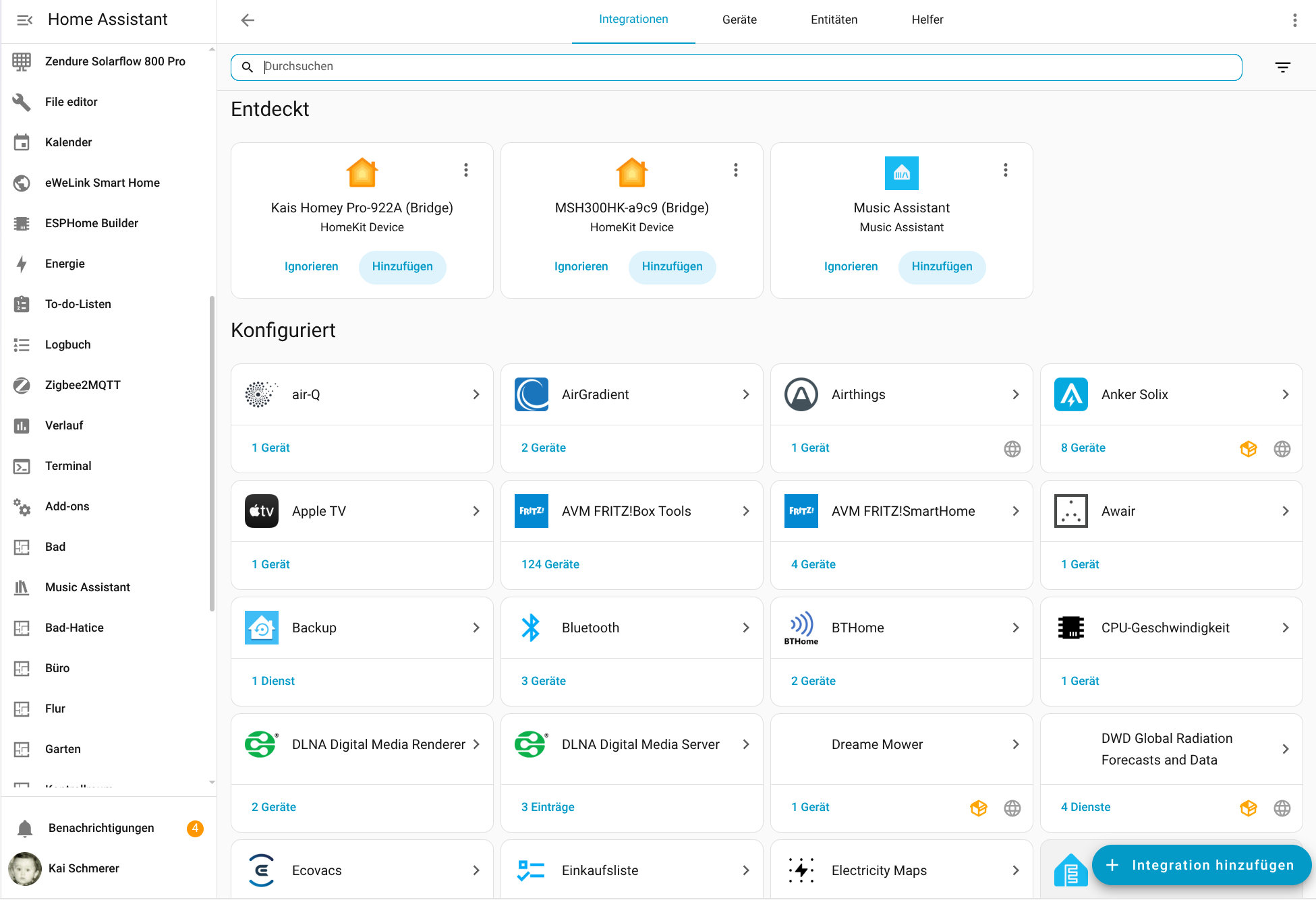Click Integration hinzufügen button

coord(1201,865)
